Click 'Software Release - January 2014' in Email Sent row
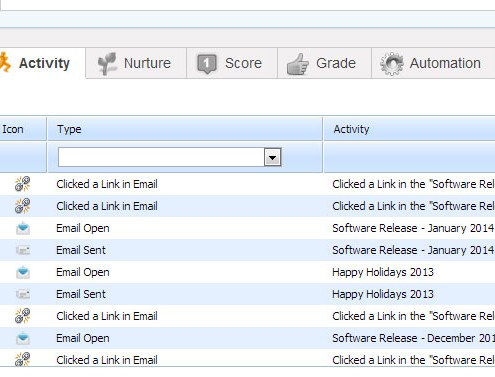 pos(413,250)
